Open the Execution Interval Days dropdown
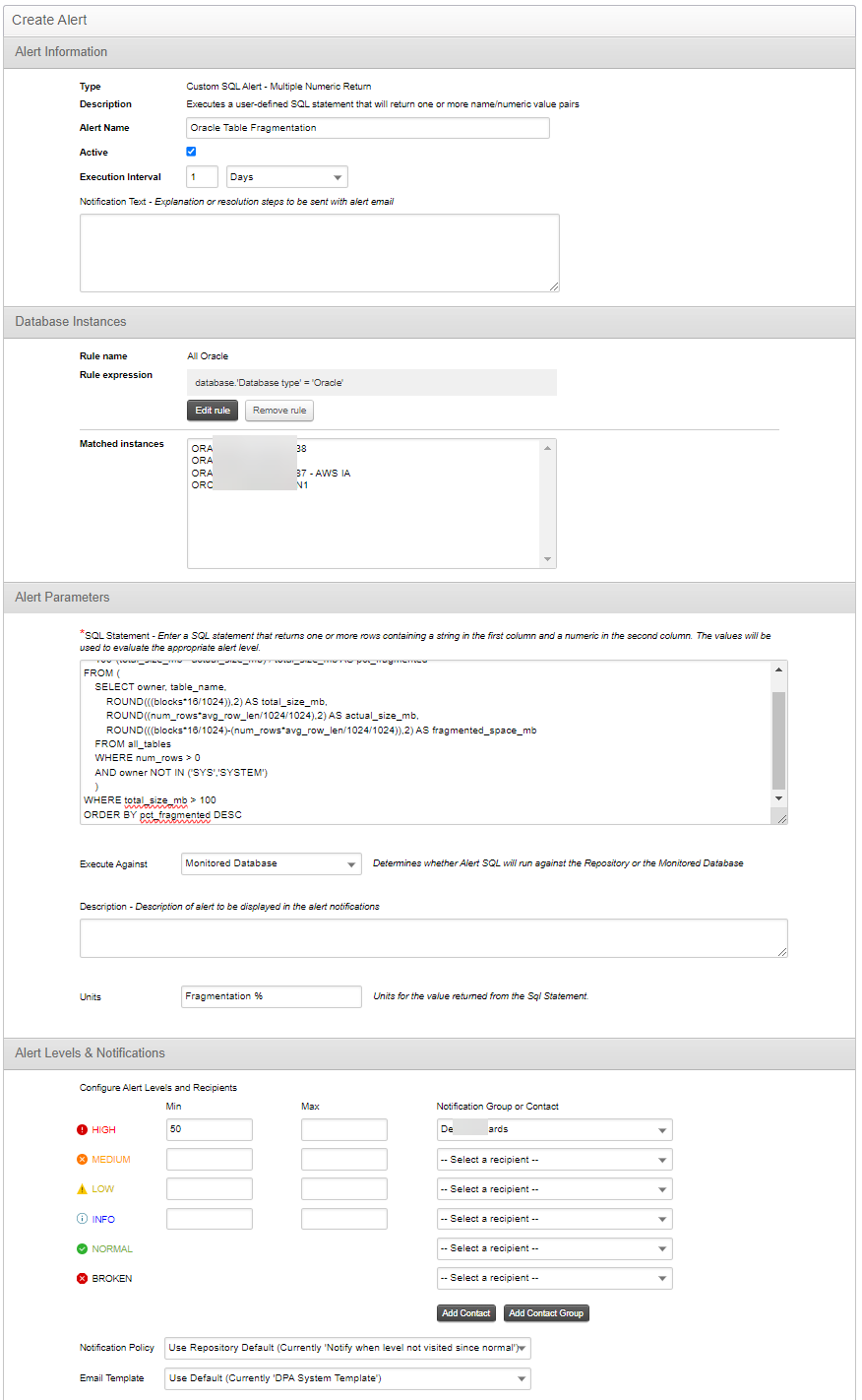The image size is (862, 1400). [x=286, y=177]
